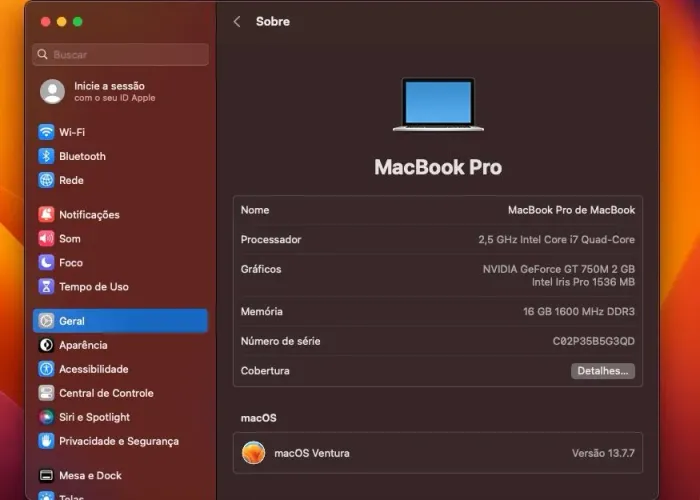
Task: Click the Aparência icon
Action: point(46,345)
